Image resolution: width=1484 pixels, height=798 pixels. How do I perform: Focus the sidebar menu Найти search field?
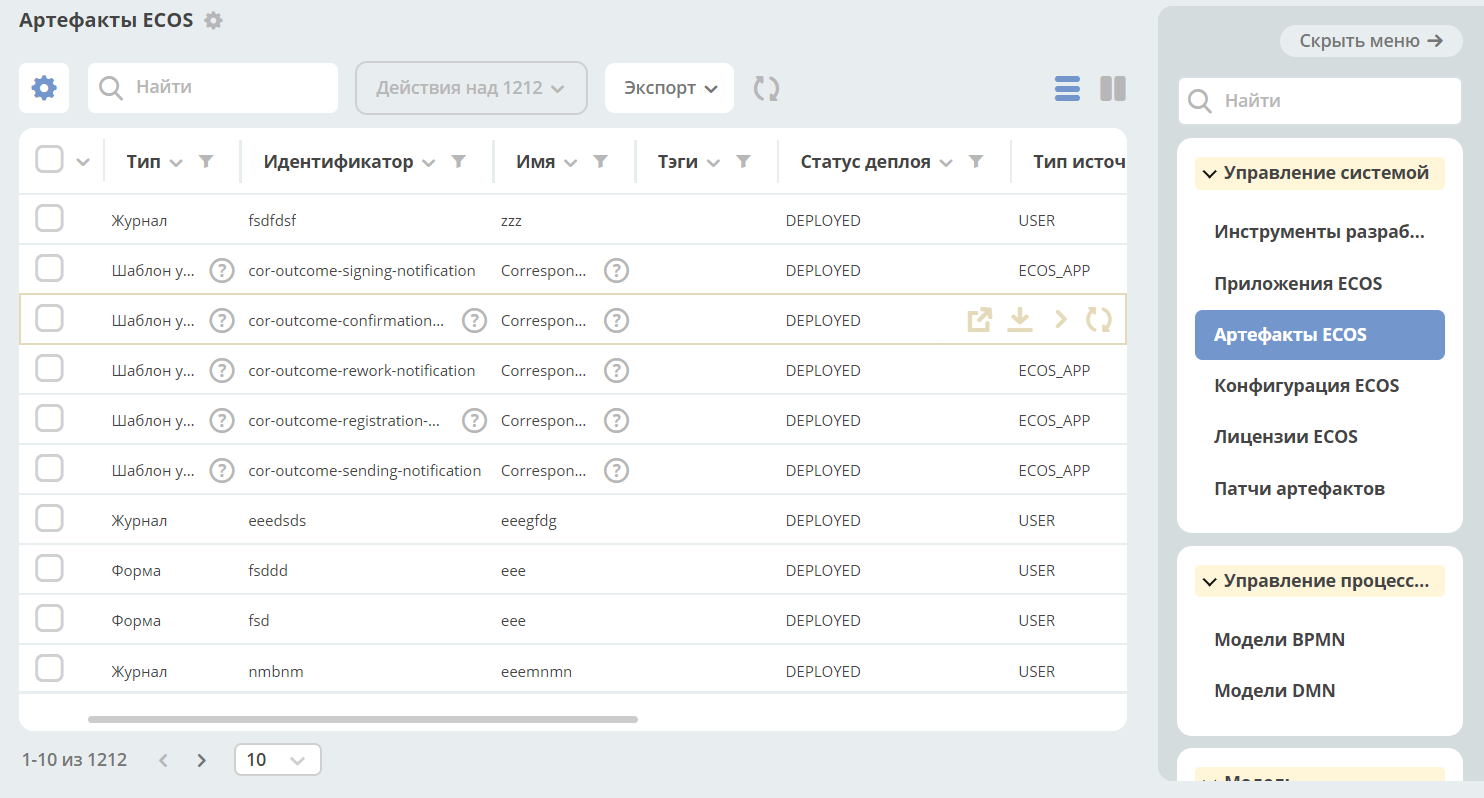click(x=1320, y=101)
